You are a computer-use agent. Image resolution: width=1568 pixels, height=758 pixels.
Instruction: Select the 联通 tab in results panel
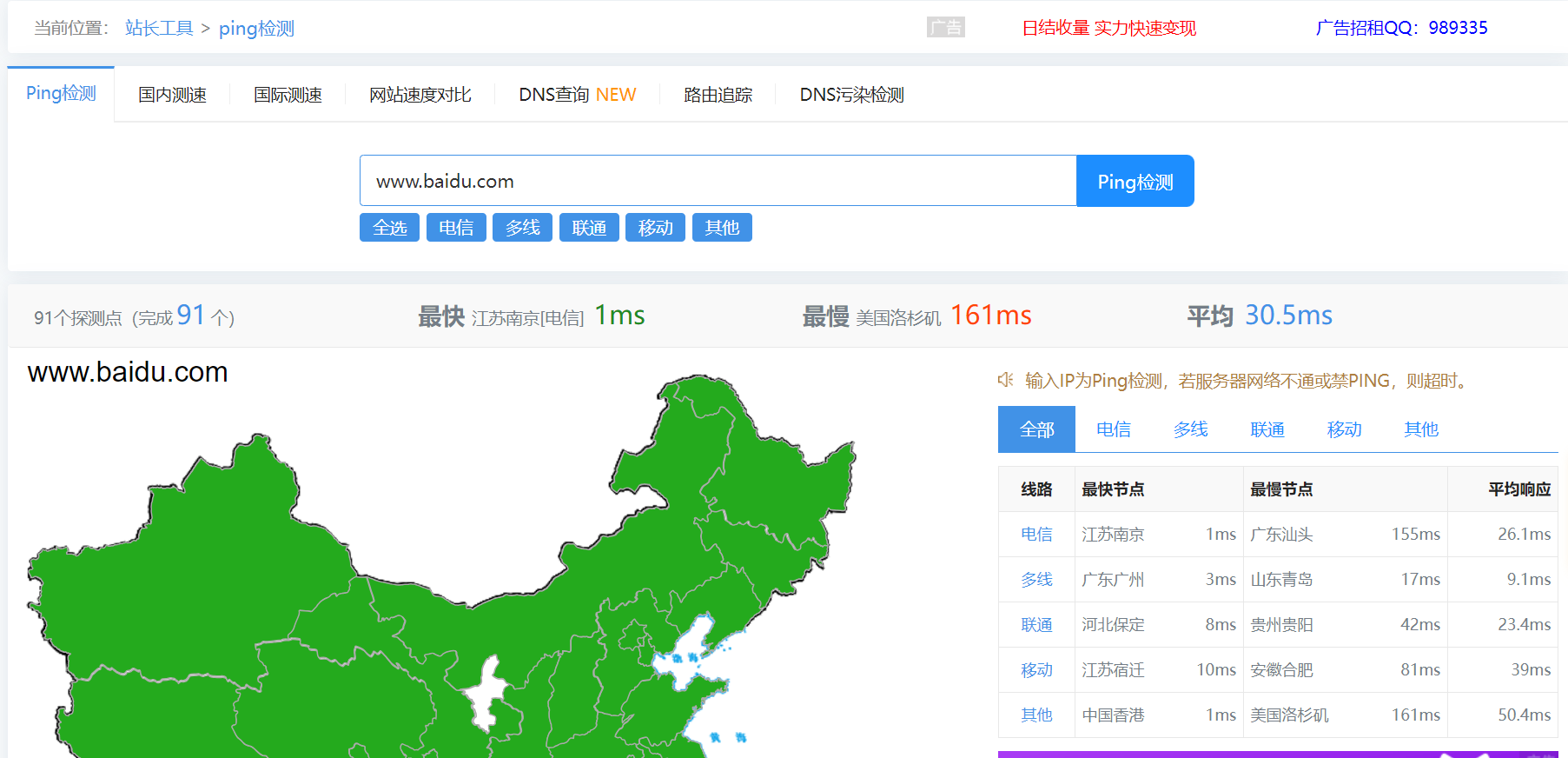pyautogui.click(x=1267, y=429)
